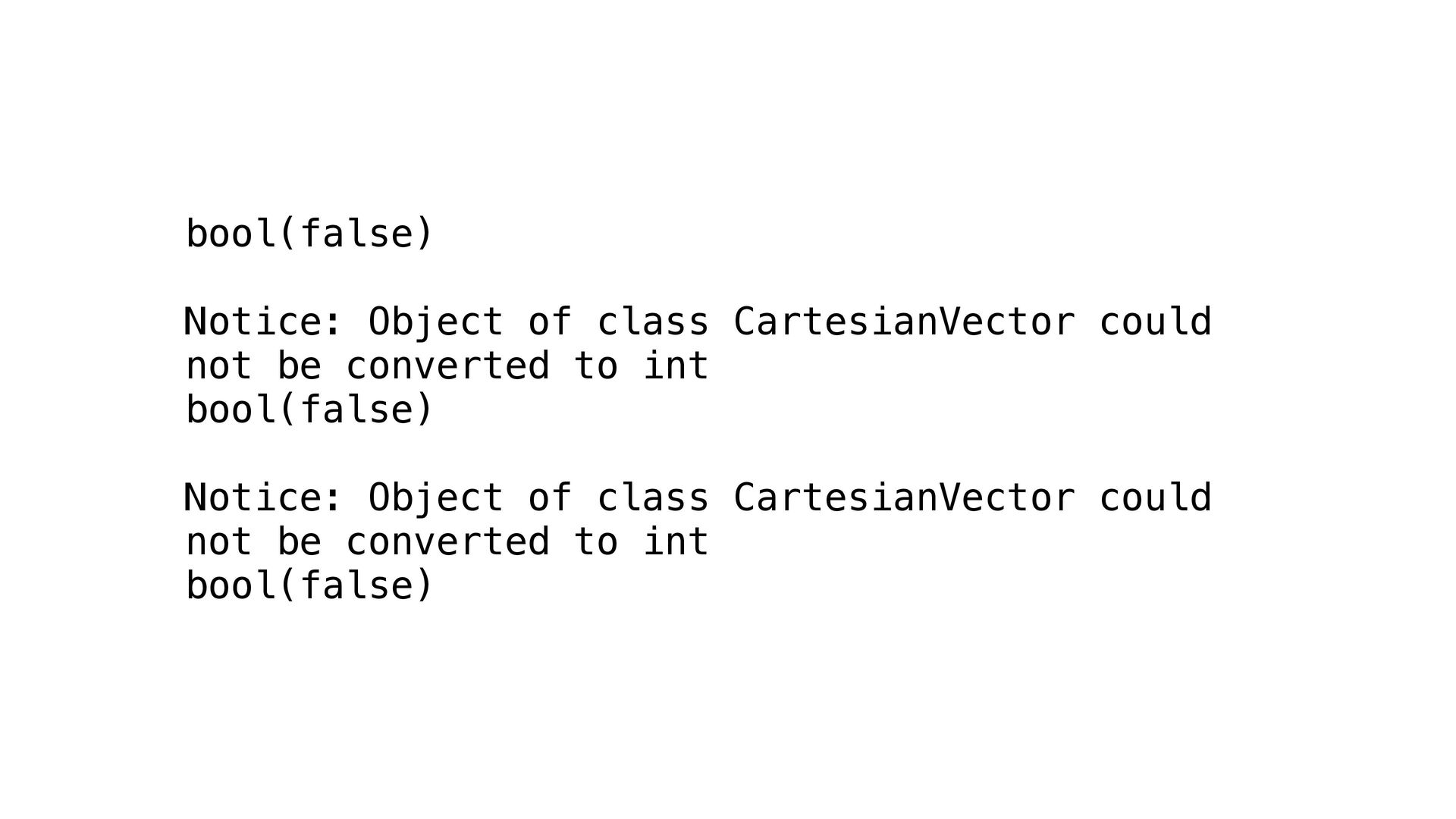The height and width of the screenshot is (819, 1456).
Task: Click the word 'Object' in first notice
Action: [x=435, y=322]
